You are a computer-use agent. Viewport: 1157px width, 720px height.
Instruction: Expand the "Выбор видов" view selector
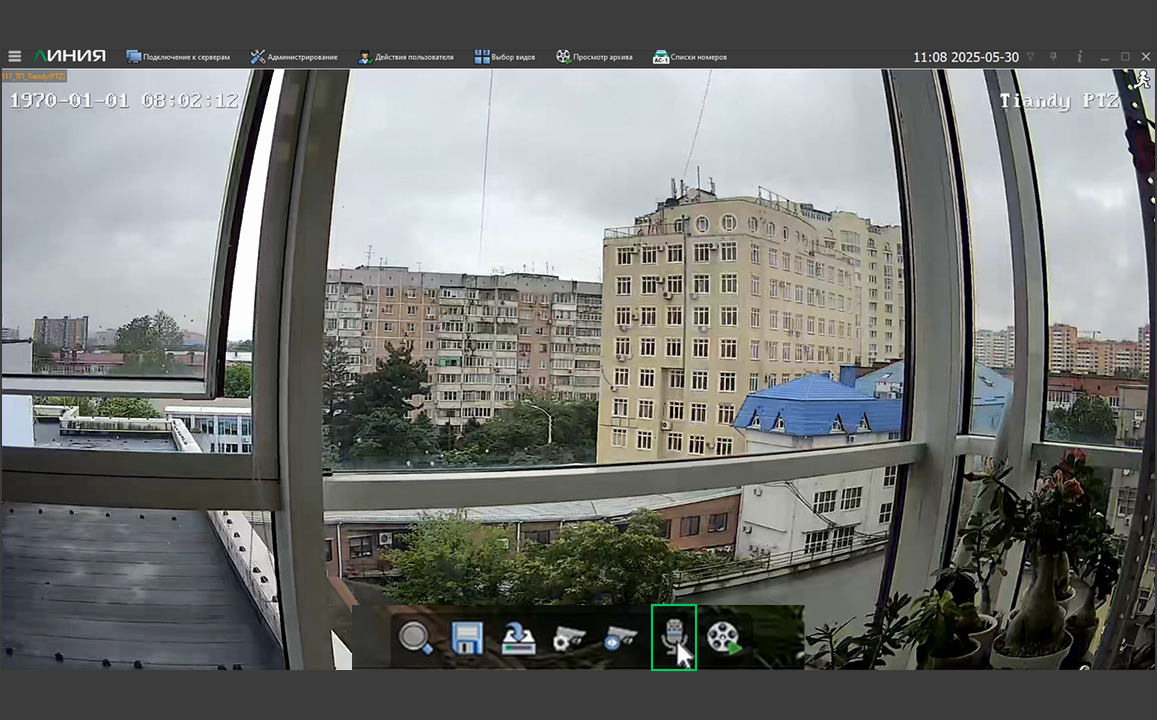pyautogui.click(x=505, y=57)
